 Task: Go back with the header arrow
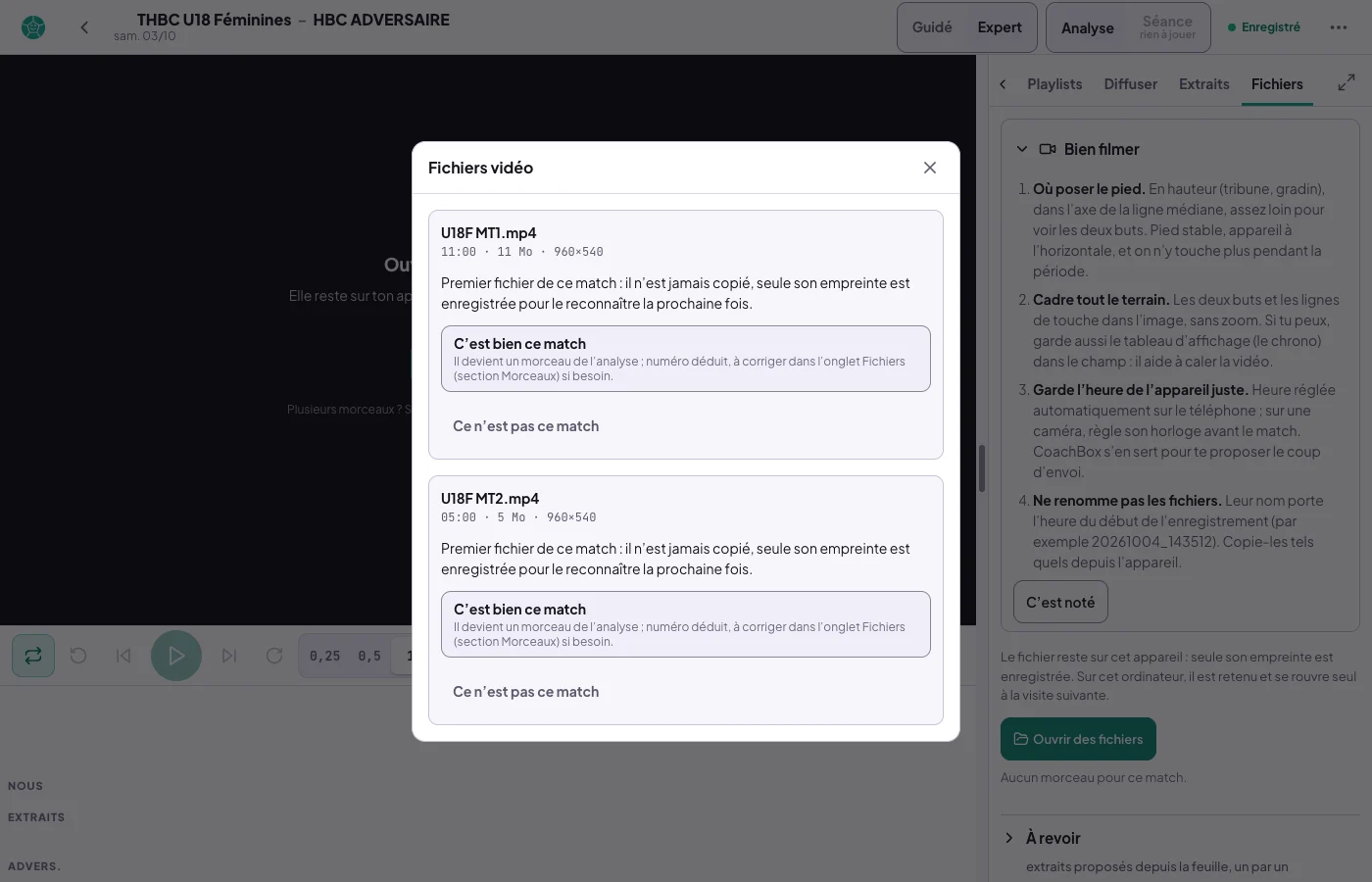84,27
